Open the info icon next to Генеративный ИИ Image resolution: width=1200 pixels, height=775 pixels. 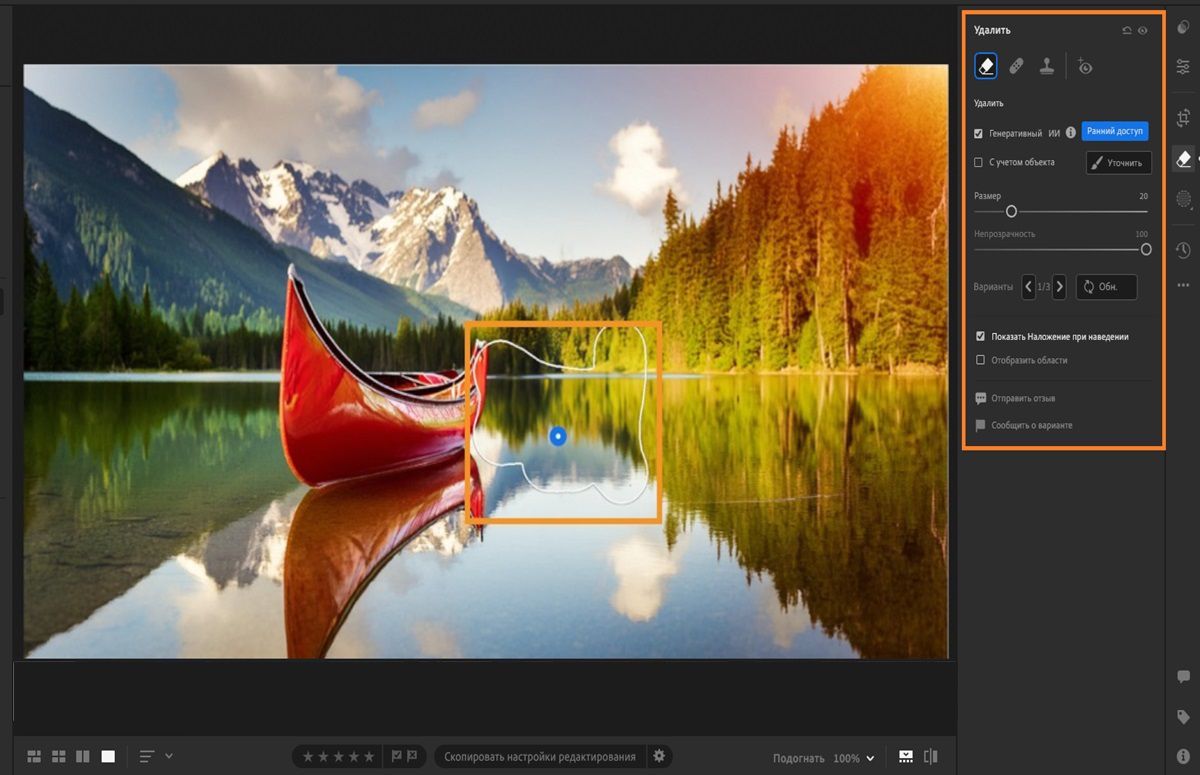[1070, 132]
